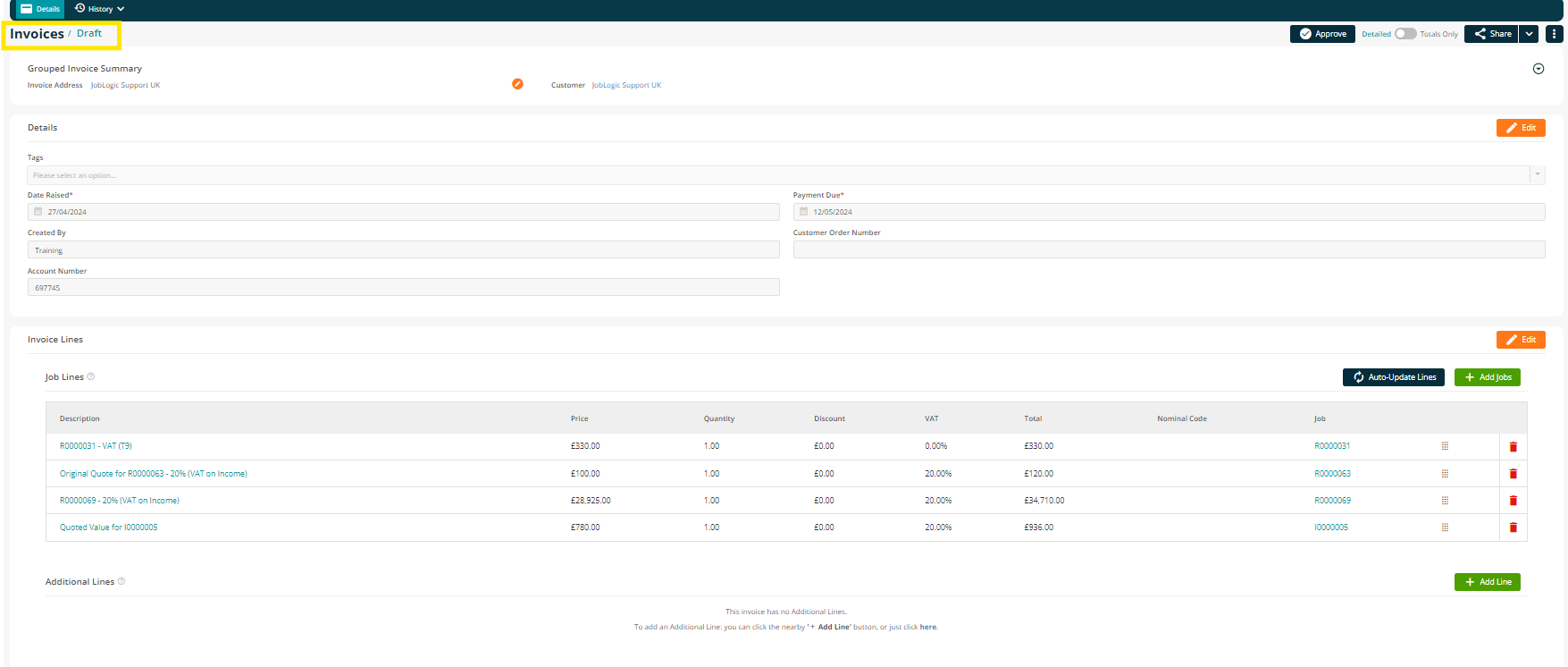Click the green Add Line button

pos(1488,582)
